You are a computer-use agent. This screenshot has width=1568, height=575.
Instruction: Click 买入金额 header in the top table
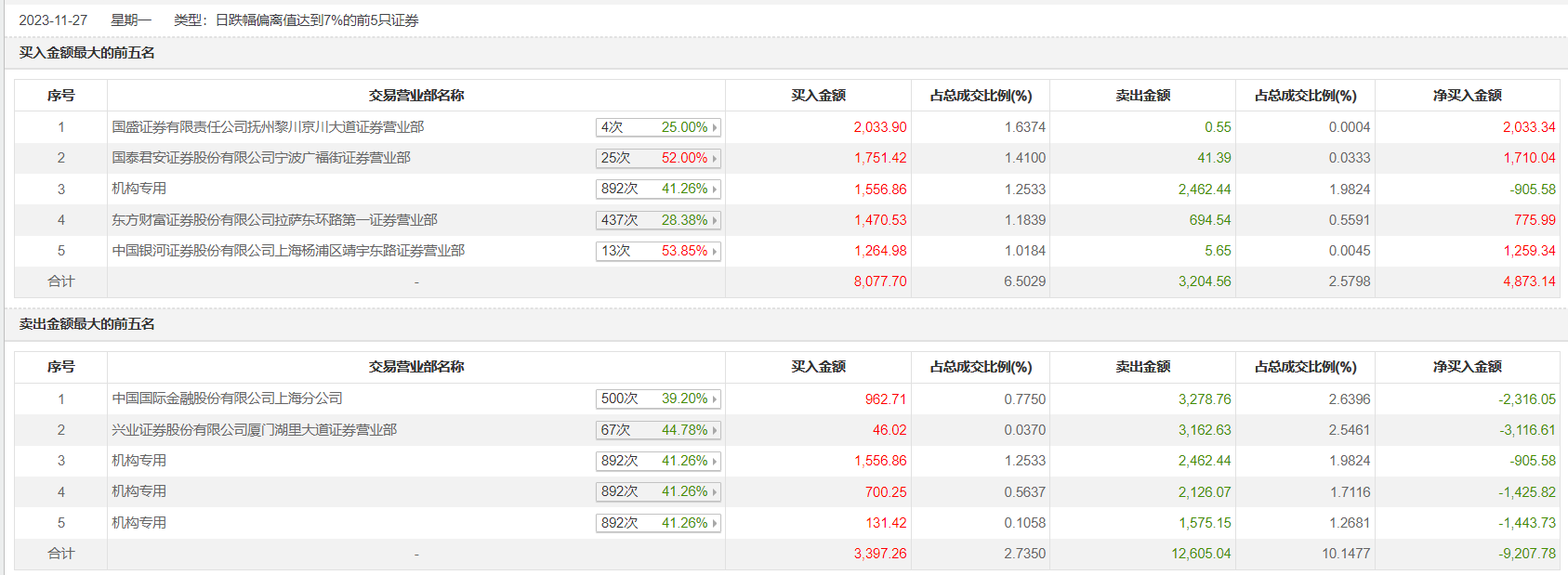point(818,96)
